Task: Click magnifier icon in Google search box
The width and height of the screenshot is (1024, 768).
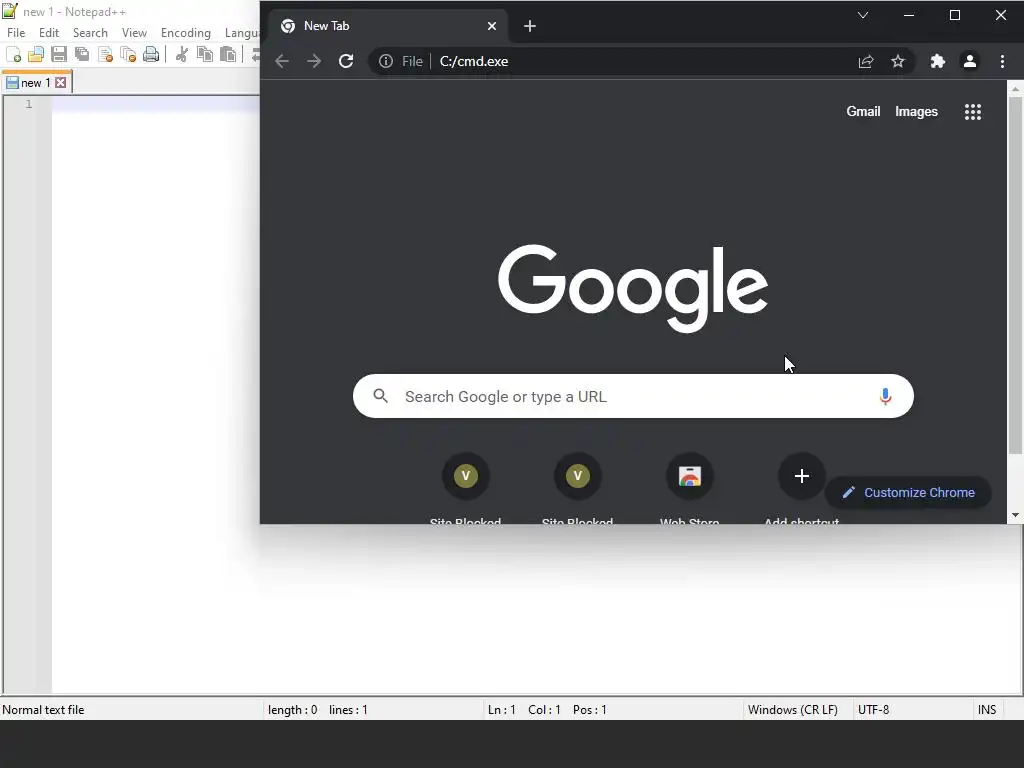Action: click(x=381, y=396)
